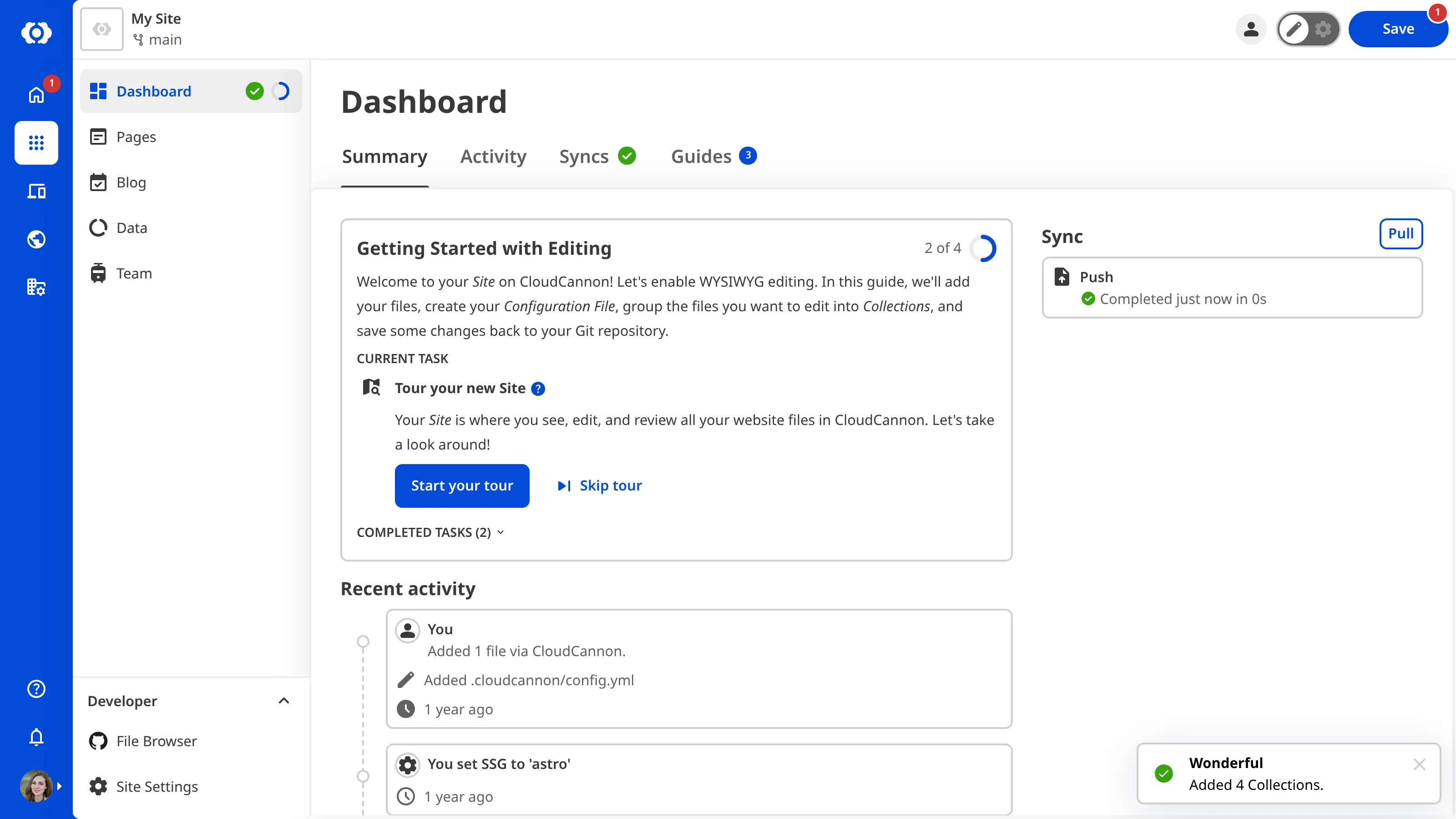This screenshot has height=819, width=1456.
Task: Click the person profile icon in header
Action: click(x=1251, y=29)
